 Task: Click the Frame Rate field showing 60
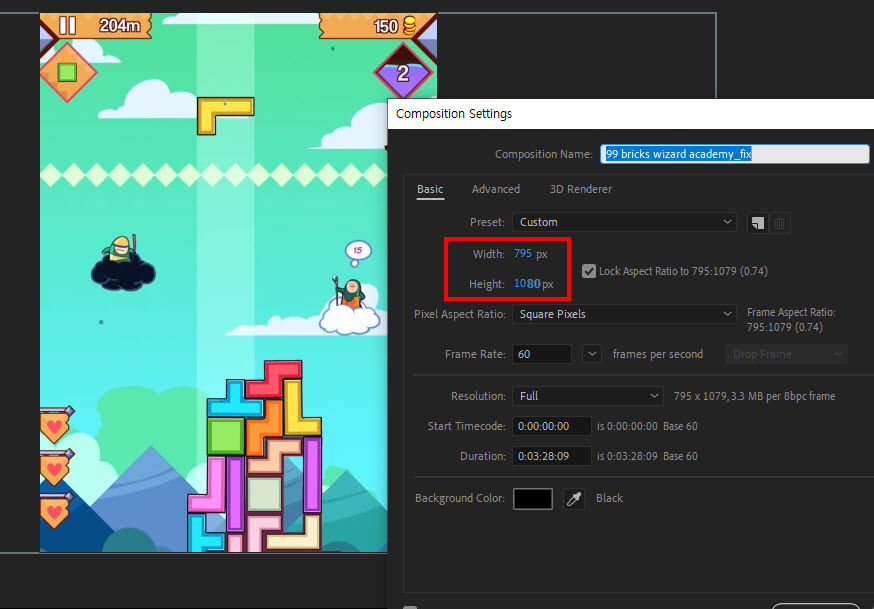click(542, 354)
